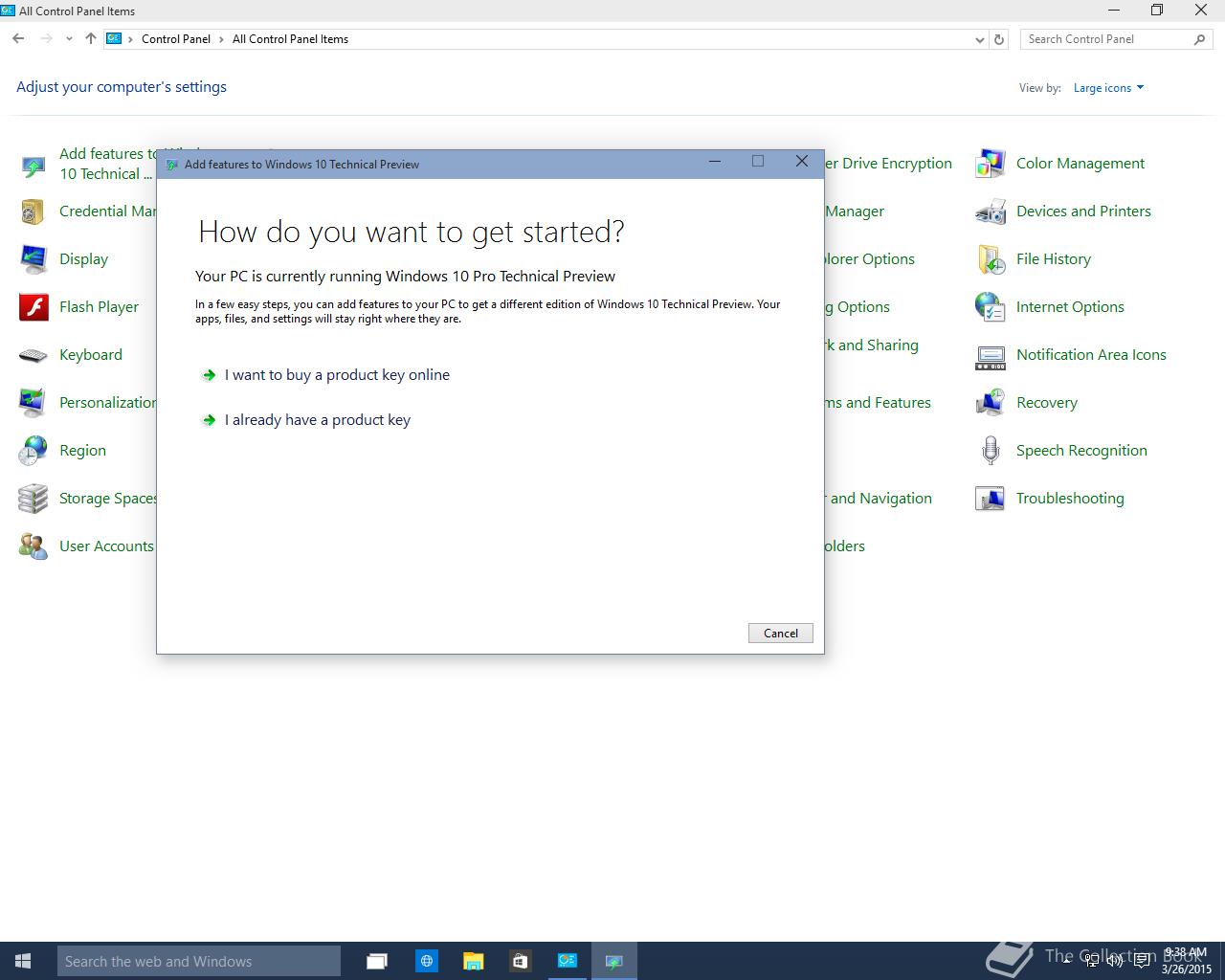Open the File History icon
Image resolution: width=1225 pixels, height=980 pixels.
(990, 259)
